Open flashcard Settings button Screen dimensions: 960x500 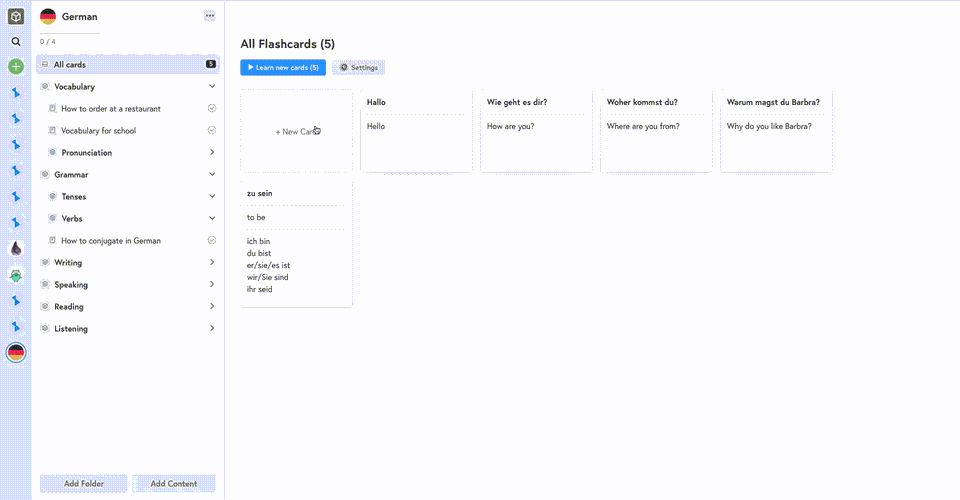tap(359, 67)
